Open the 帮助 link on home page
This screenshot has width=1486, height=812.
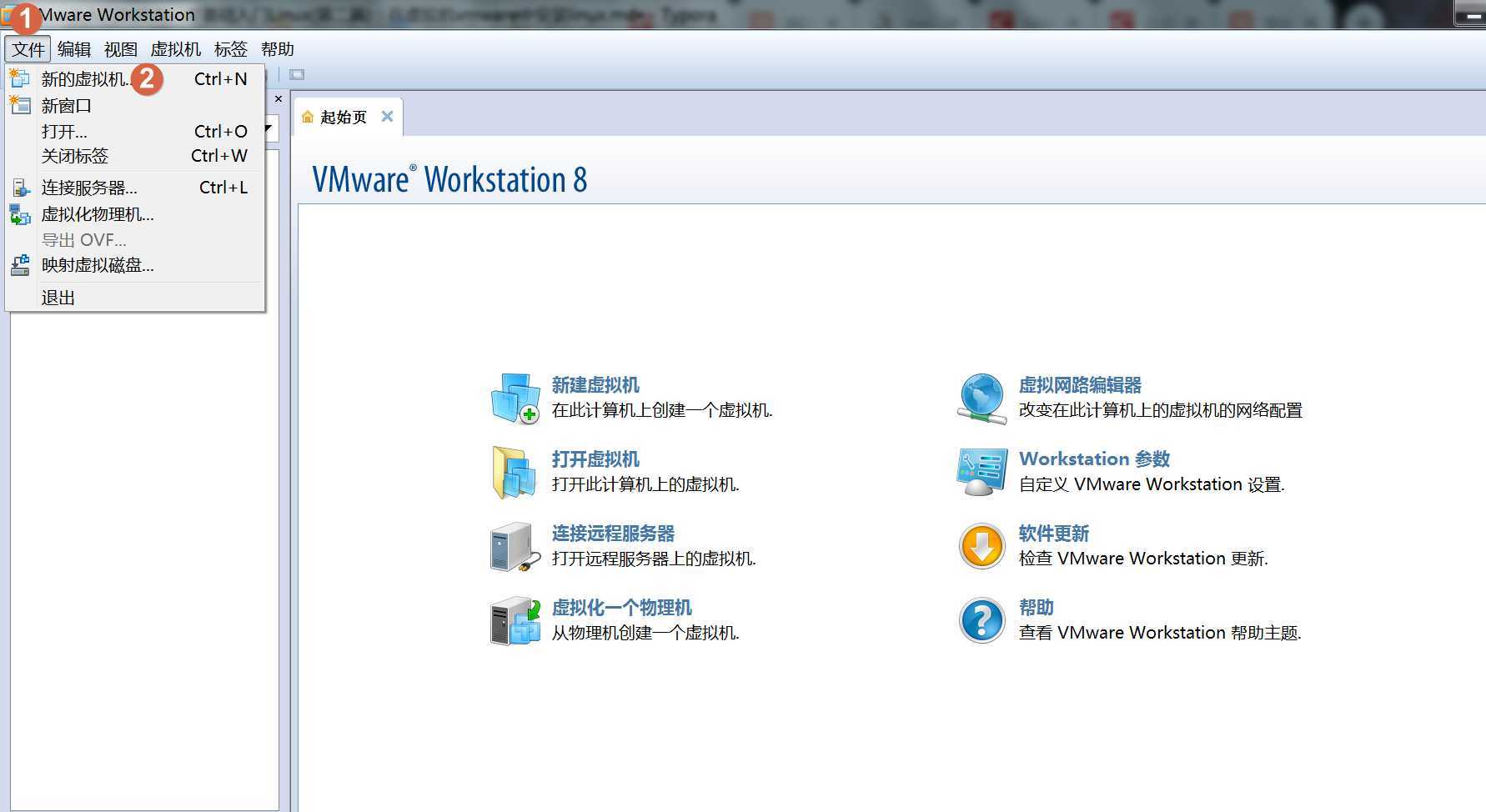pyautogui.click(x=1037, y=608)
